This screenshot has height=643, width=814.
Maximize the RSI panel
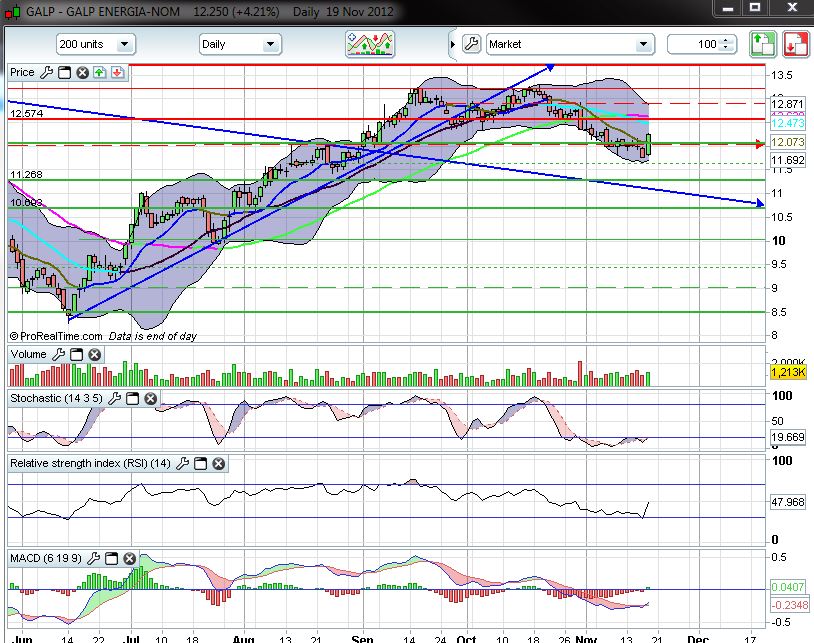(200, 463)
